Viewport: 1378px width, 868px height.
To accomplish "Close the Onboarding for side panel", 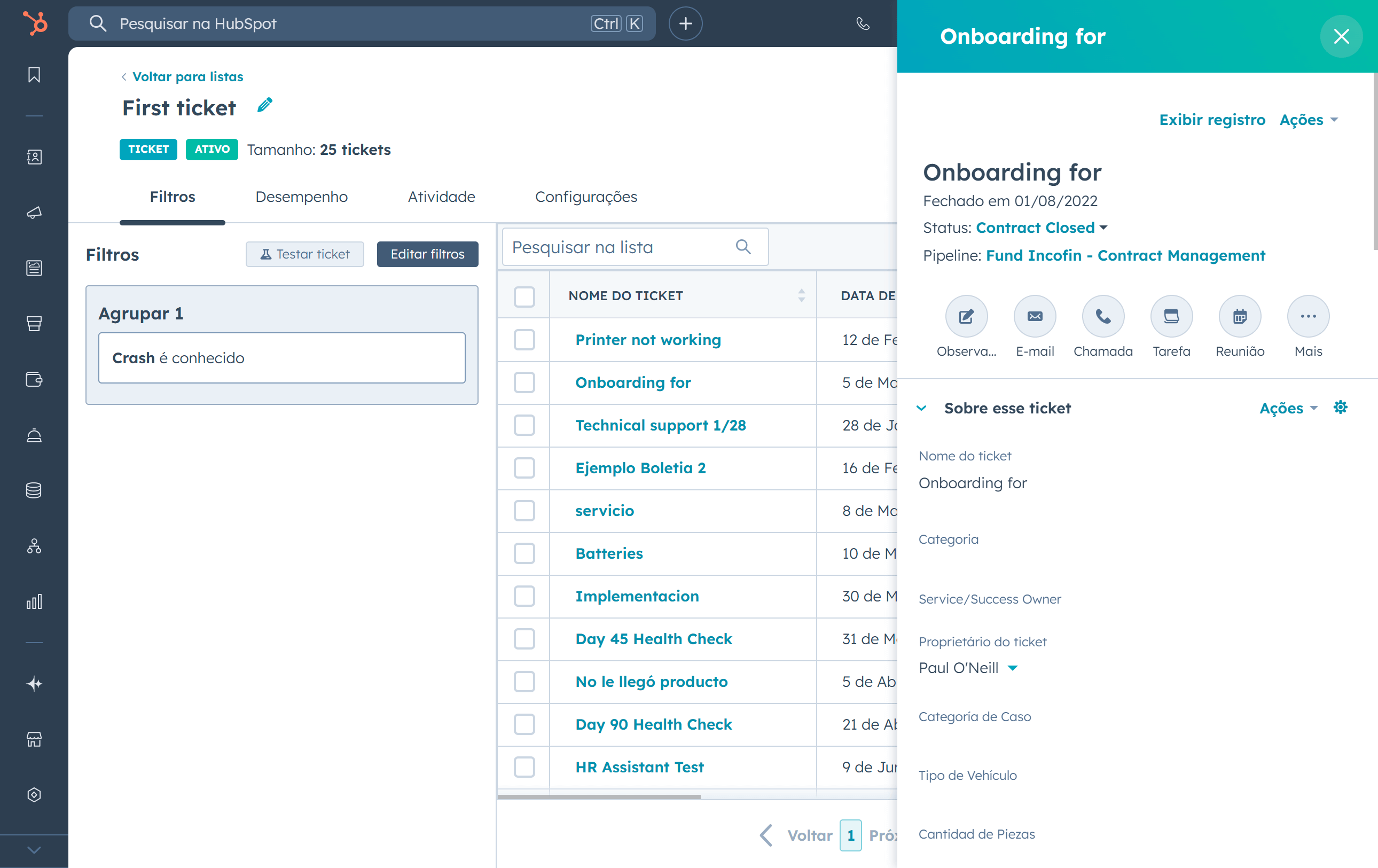I will pyautogui.click(x=1341, y=36).
